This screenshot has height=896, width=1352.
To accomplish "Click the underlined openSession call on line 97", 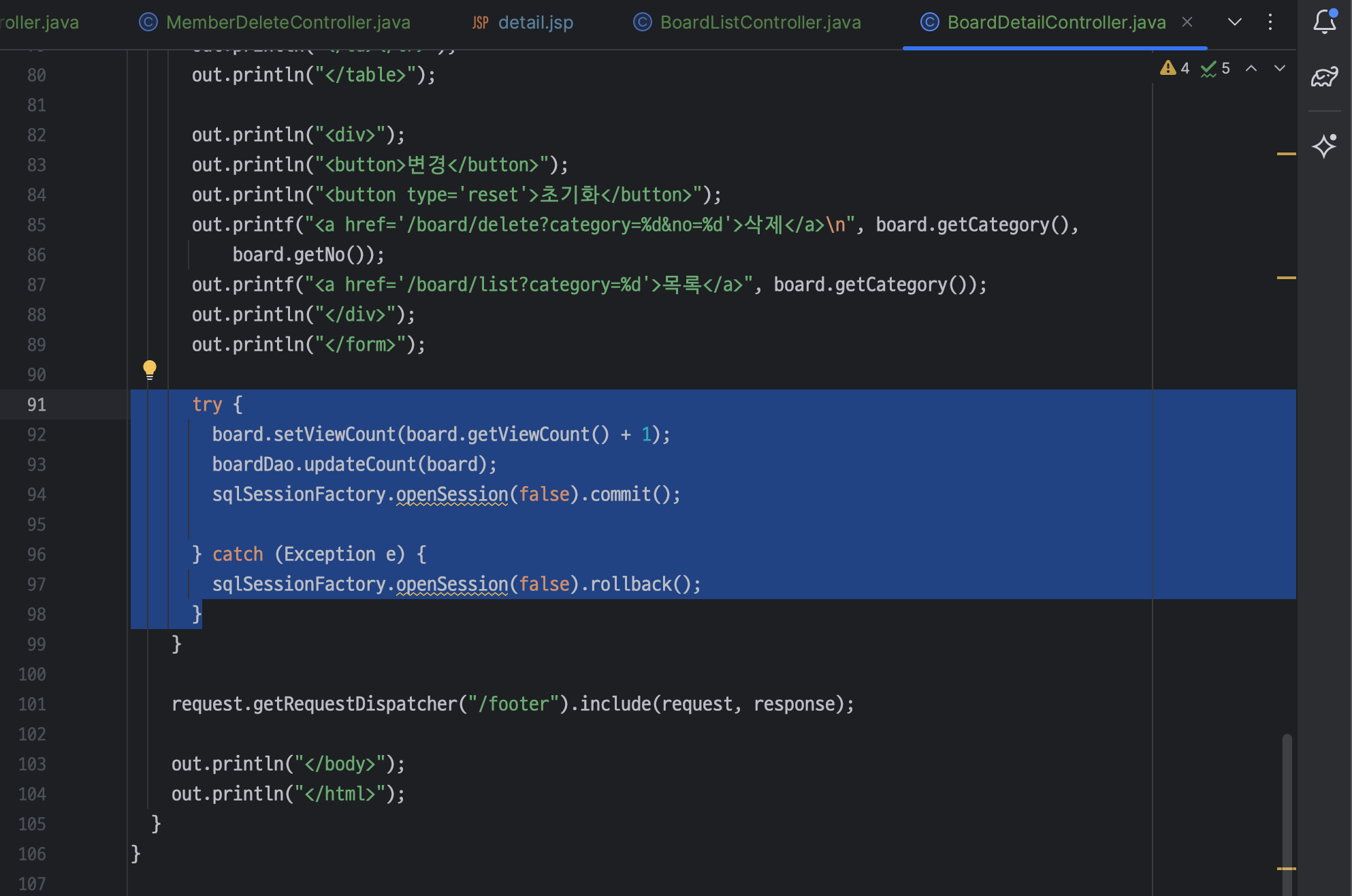I will pos(452,584).
